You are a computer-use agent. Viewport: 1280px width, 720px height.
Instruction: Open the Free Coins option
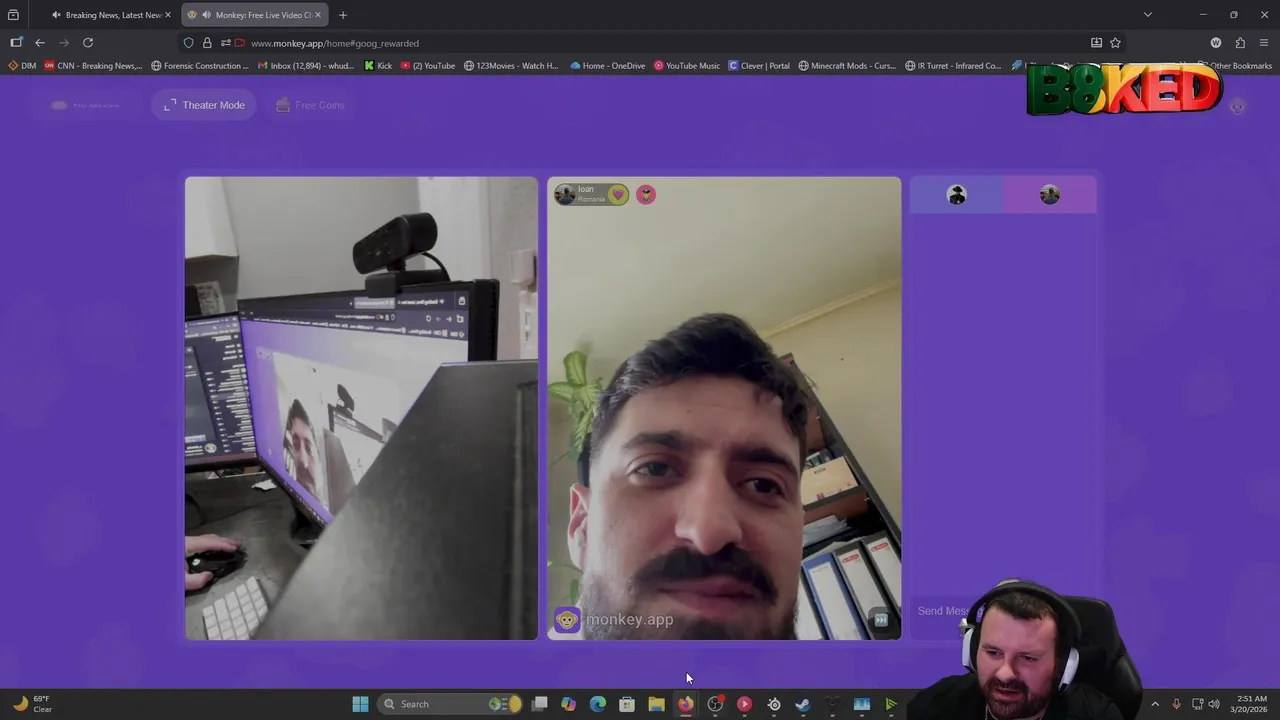pyautogui.click(x=310, y=105)
